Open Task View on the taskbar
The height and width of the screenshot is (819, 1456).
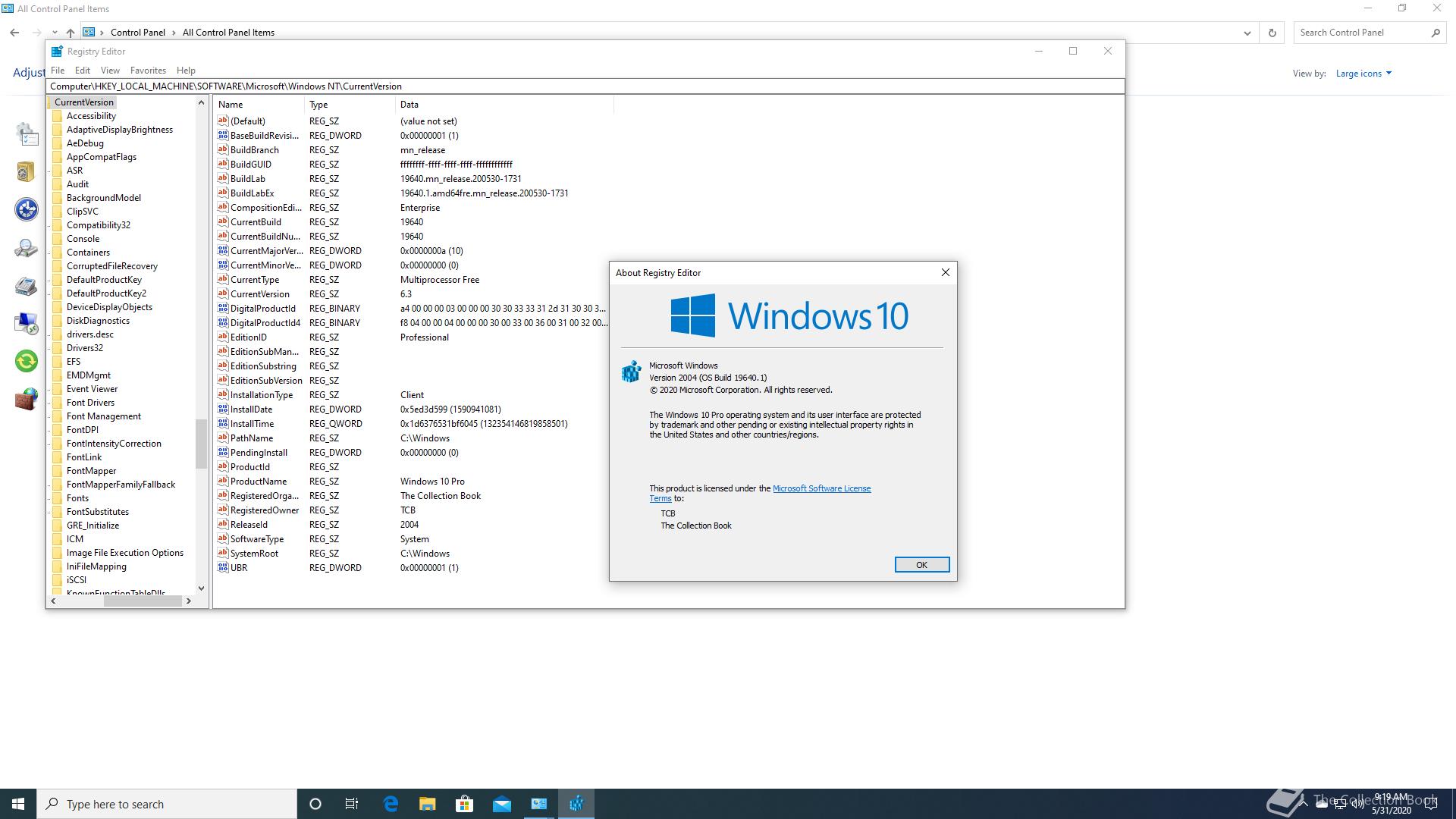(x=352, y=804)
